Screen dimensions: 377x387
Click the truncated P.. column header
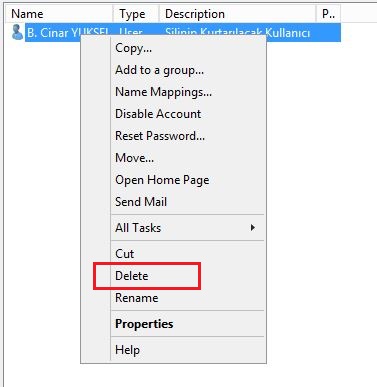328,14
